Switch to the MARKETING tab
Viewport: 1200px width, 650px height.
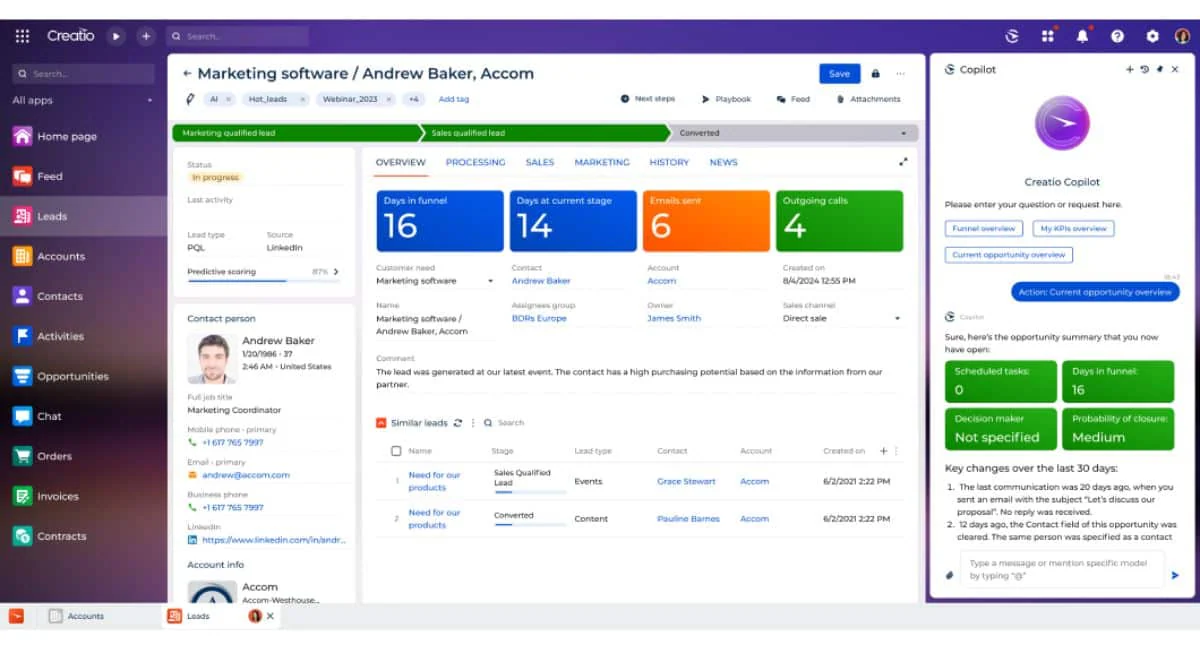tap(602, 162)
